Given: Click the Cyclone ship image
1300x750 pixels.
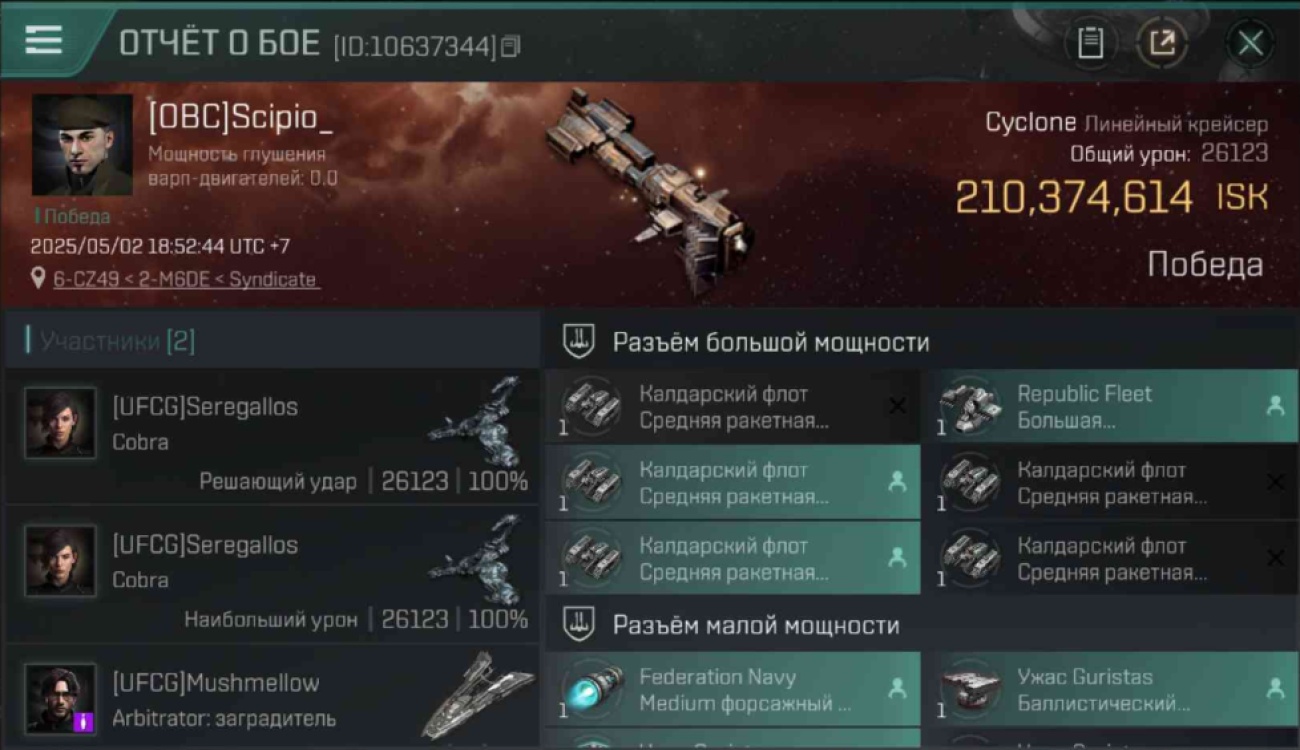Looking at the screenshot, I should (650, 190).
